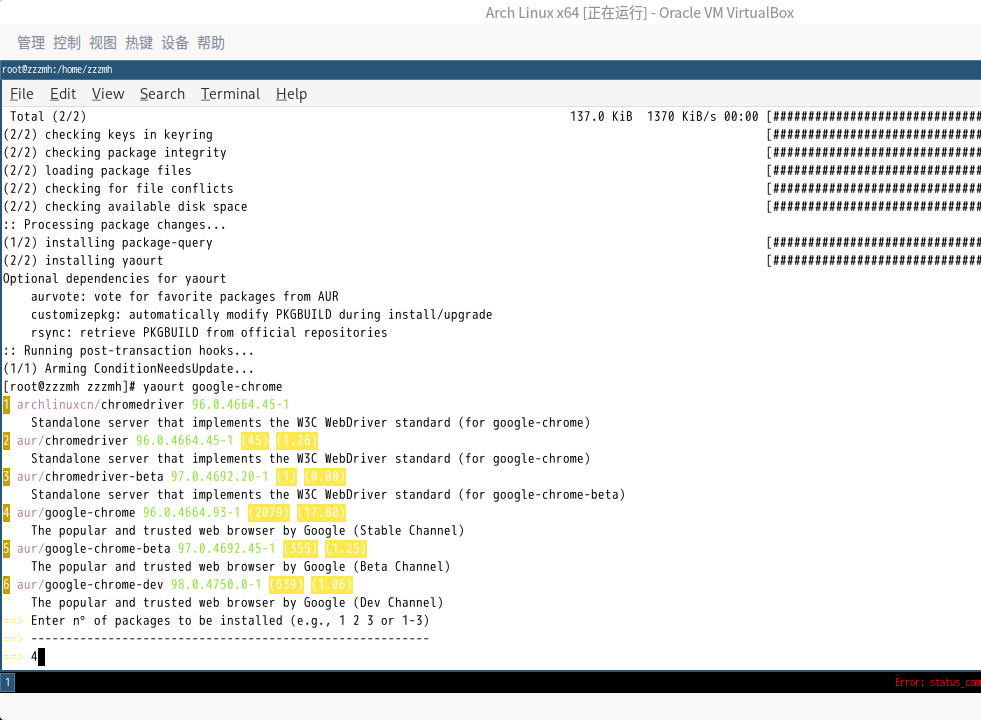Click version '96.0.4664.93-1' text
981x720 pixels.
point(191,513)
